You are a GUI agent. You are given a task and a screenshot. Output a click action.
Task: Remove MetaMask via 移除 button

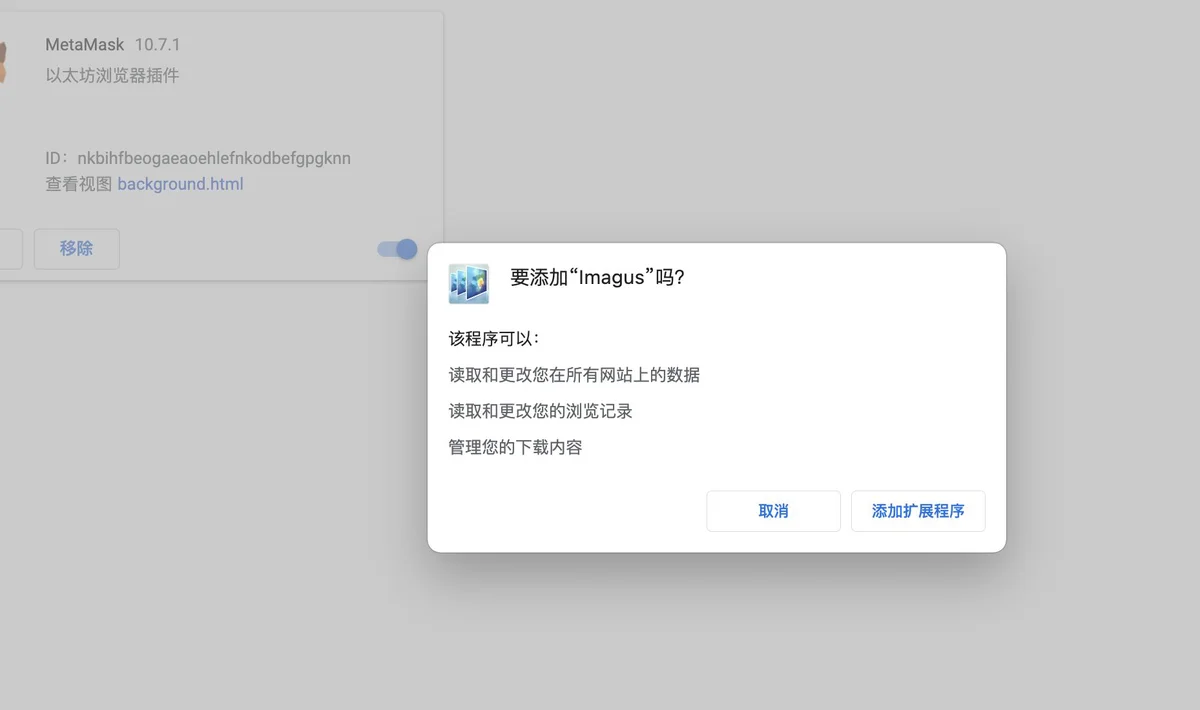coord(77,249)
